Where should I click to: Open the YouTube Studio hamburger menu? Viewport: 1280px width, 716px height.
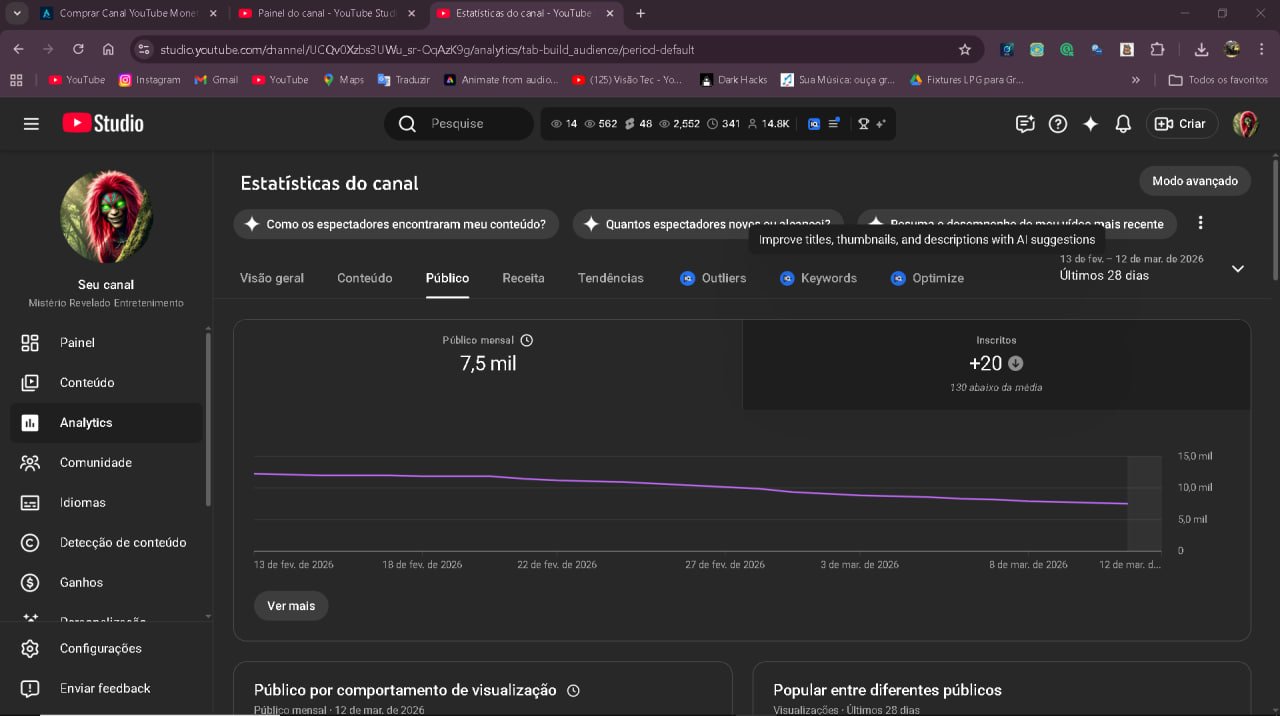click(31, 124)
